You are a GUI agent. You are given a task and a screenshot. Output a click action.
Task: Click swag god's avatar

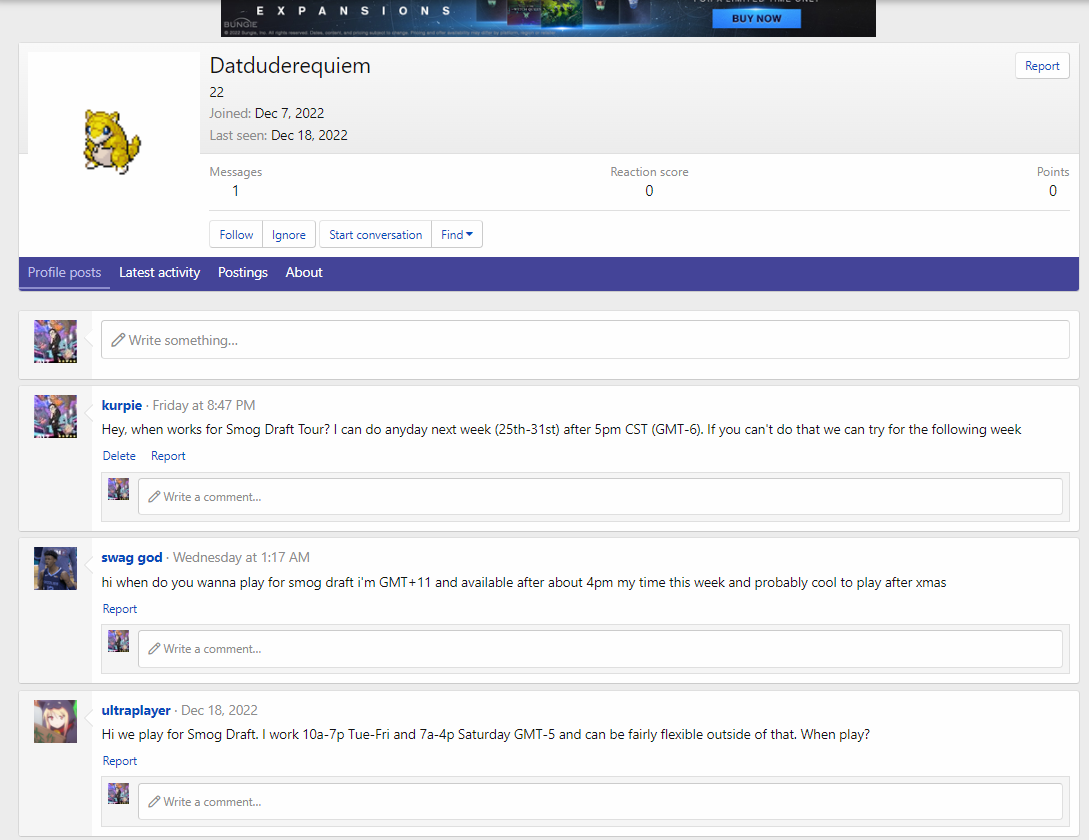56,568
